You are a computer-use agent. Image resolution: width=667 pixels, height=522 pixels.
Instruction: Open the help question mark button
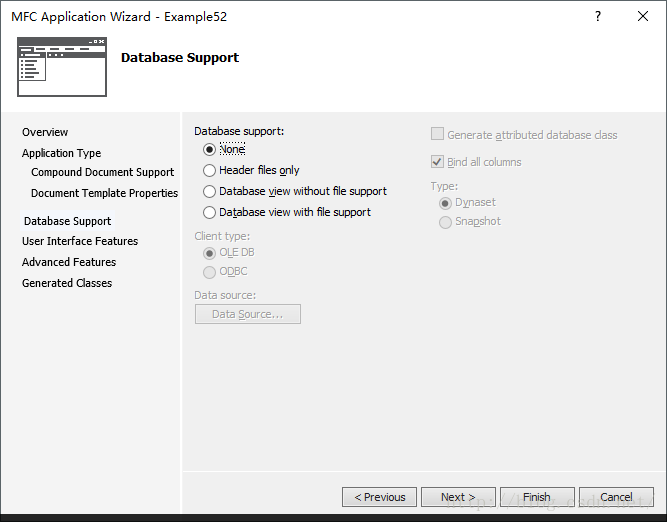pyautogui.click(x=598, y=16)
